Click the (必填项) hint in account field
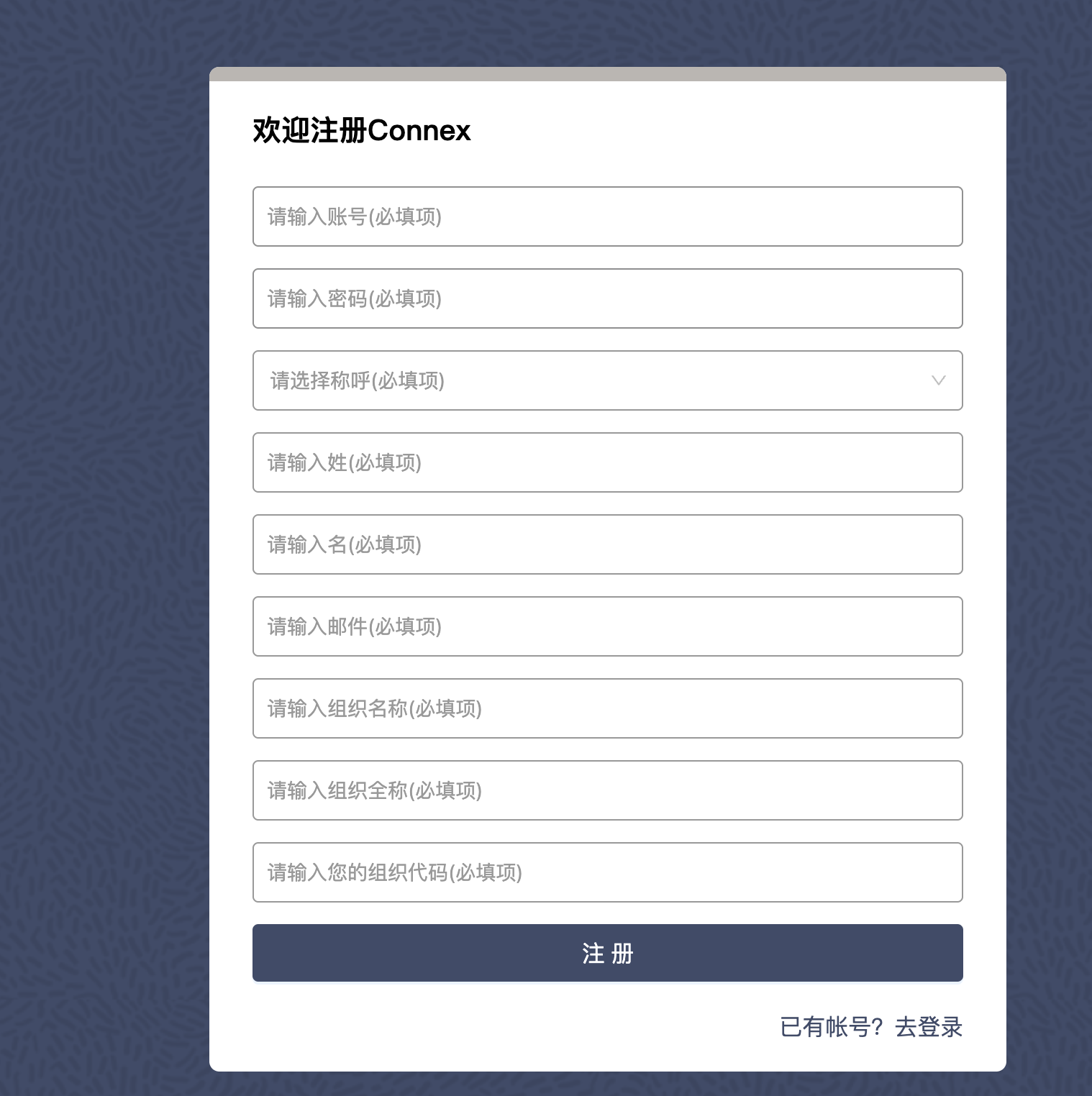The width and height of the screenshot is (1092, 1096). click(405, 216)
